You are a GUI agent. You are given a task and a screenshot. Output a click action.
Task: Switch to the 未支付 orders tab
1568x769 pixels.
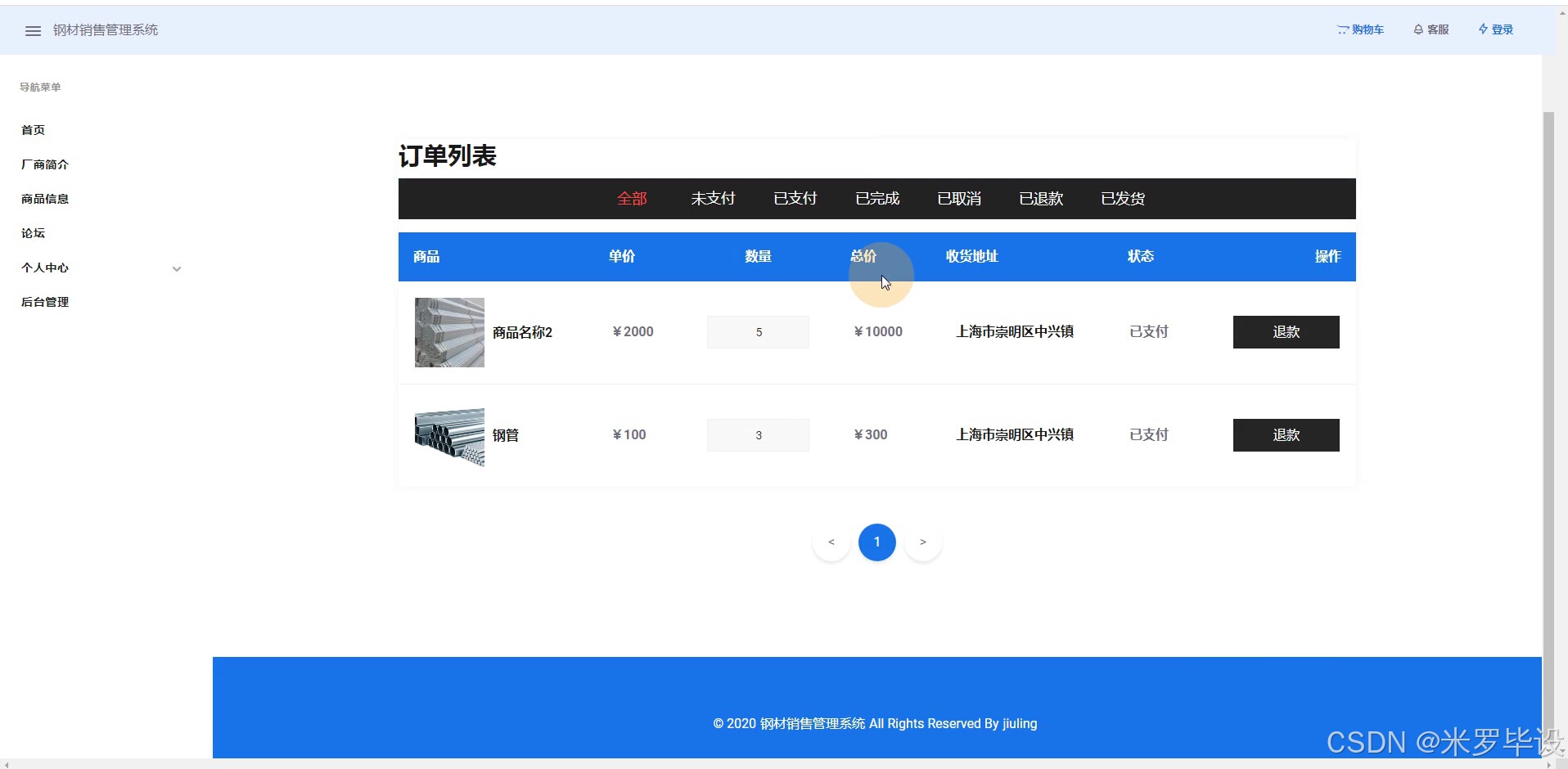click(713, 198)
